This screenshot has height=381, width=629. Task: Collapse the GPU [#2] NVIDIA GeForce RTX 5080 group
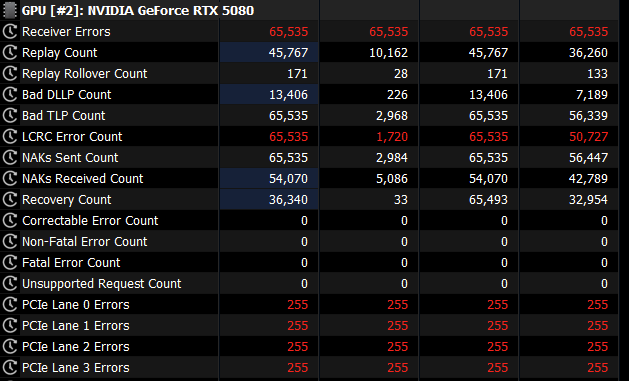click(138, 10)
